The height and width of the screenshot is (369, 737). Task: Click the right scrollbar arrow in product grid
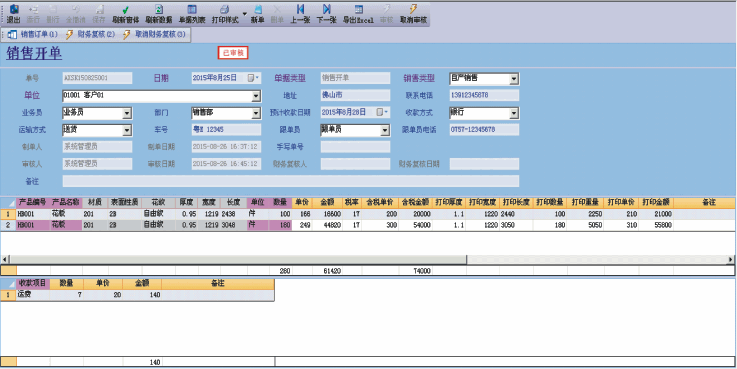(731, 259)
